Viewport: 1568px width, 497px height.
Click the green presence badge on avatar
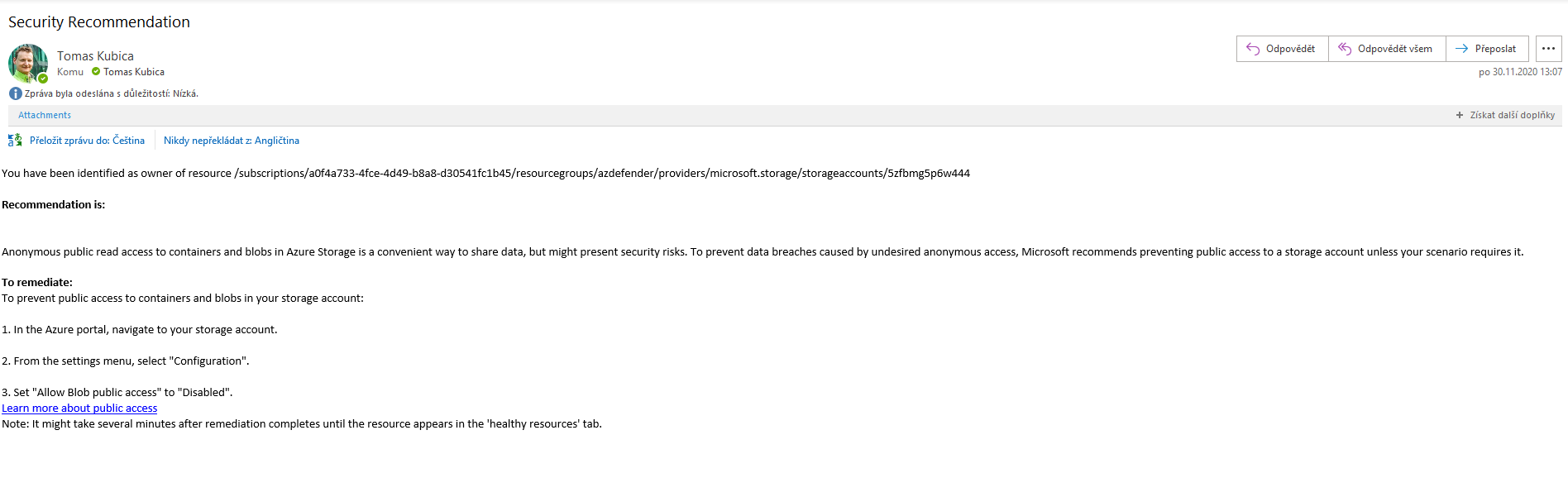[43, 79]
